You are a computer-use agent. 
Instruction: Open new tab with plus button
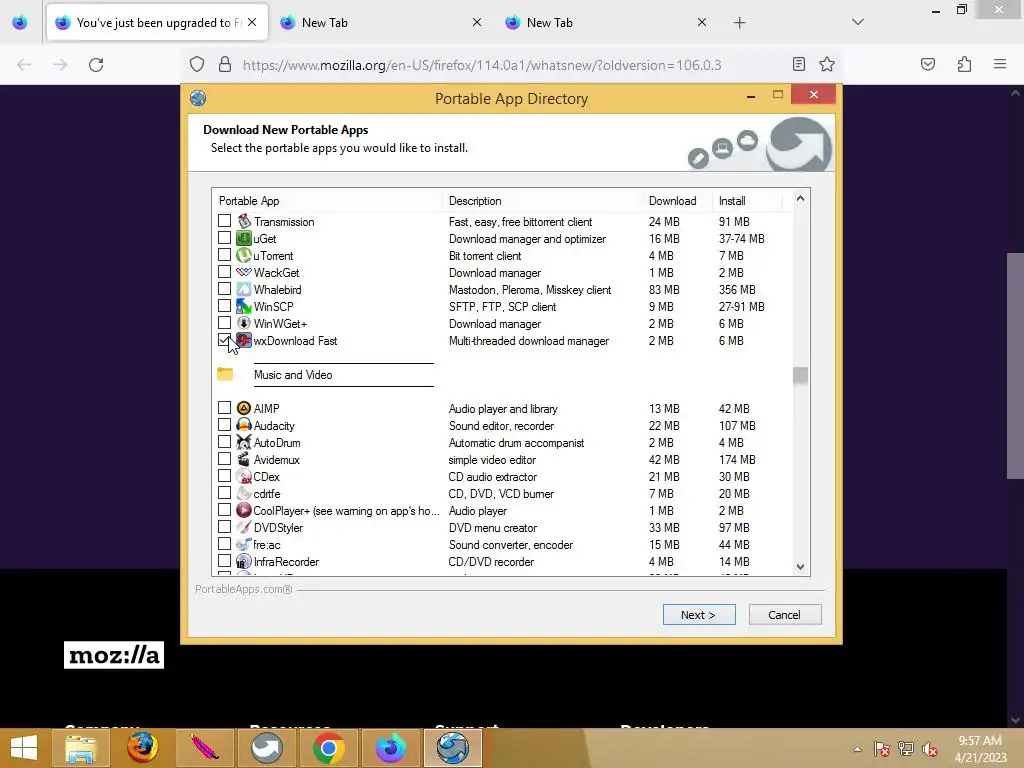(x=739, y=23)
